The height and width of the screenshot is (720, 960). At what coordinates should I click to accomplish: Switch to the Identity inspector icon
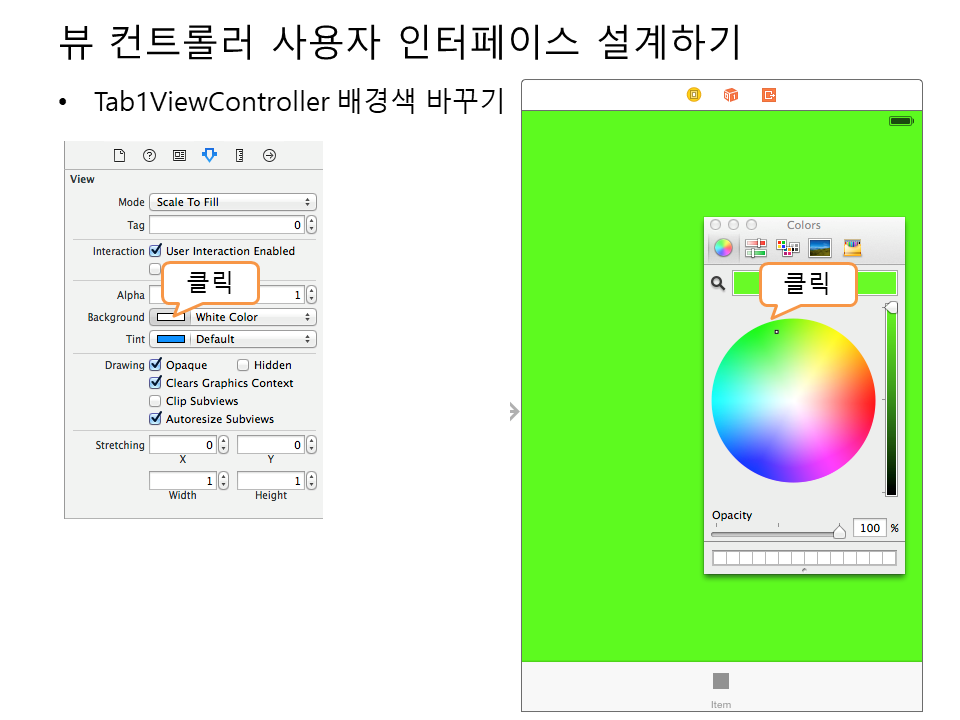tap(179, 155)
